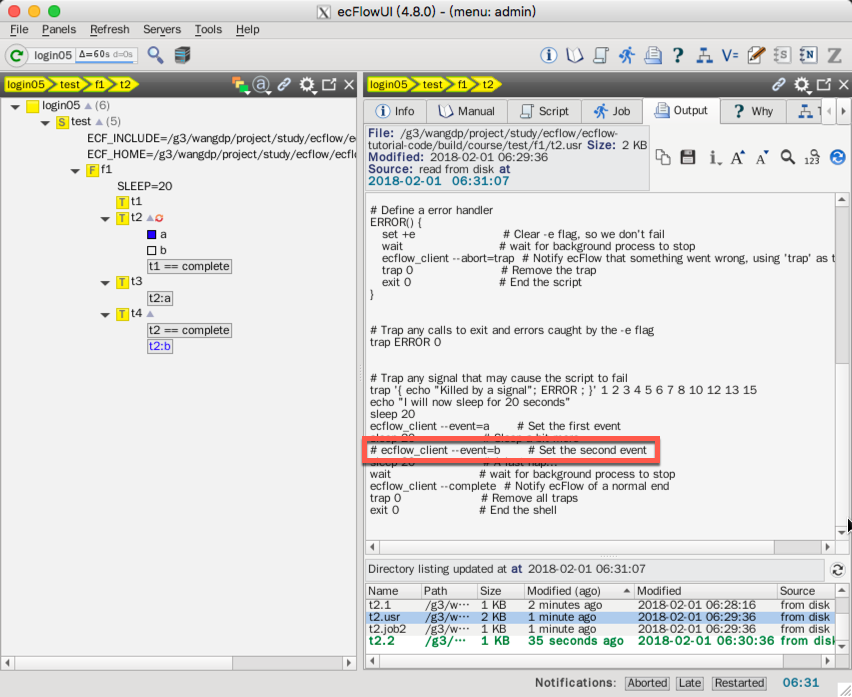852x697 pixels.
Task: Open the server manager icon
Action: [x=183, y=55]
